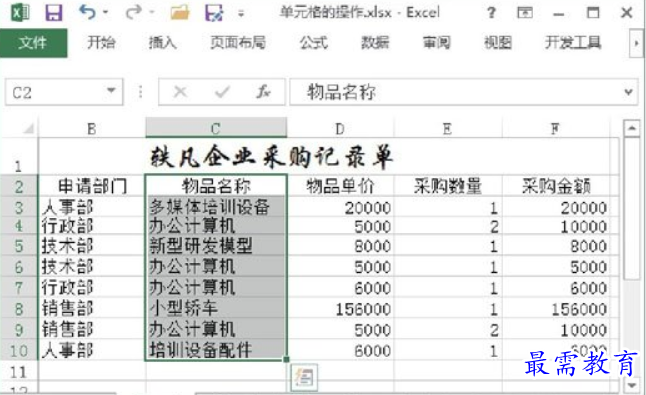The image size is (646, 395).
Task: Switch to the 视图 tab
Action: point(498,42)
